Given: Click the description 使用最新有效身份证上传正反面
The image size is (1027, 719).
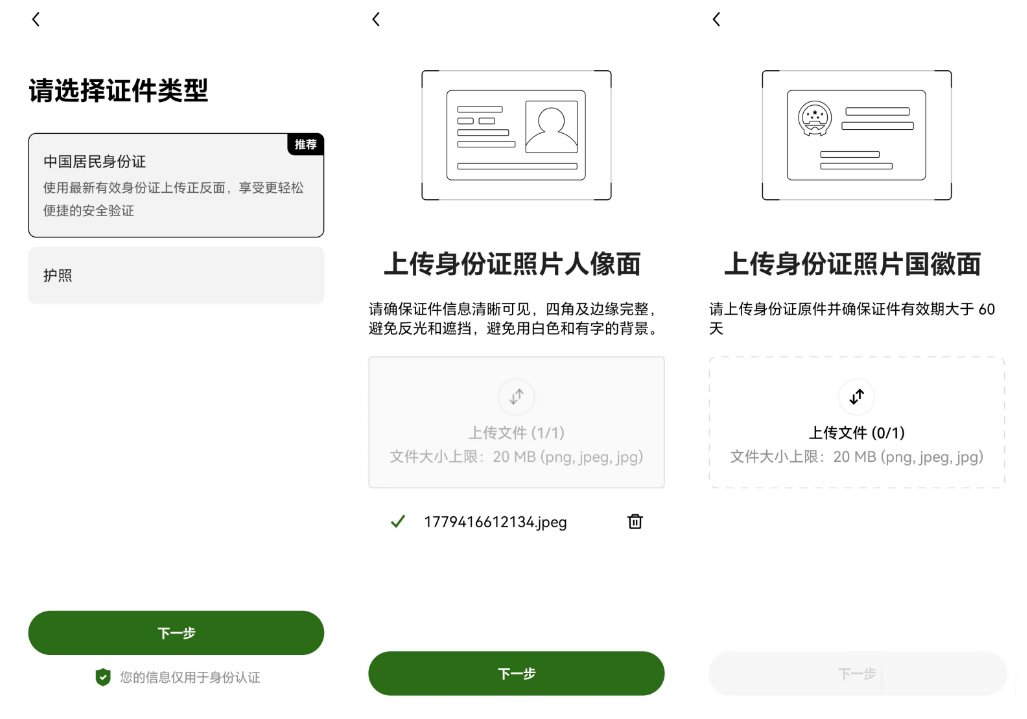Looking at the screenshot, I should [x=174, y=199].
